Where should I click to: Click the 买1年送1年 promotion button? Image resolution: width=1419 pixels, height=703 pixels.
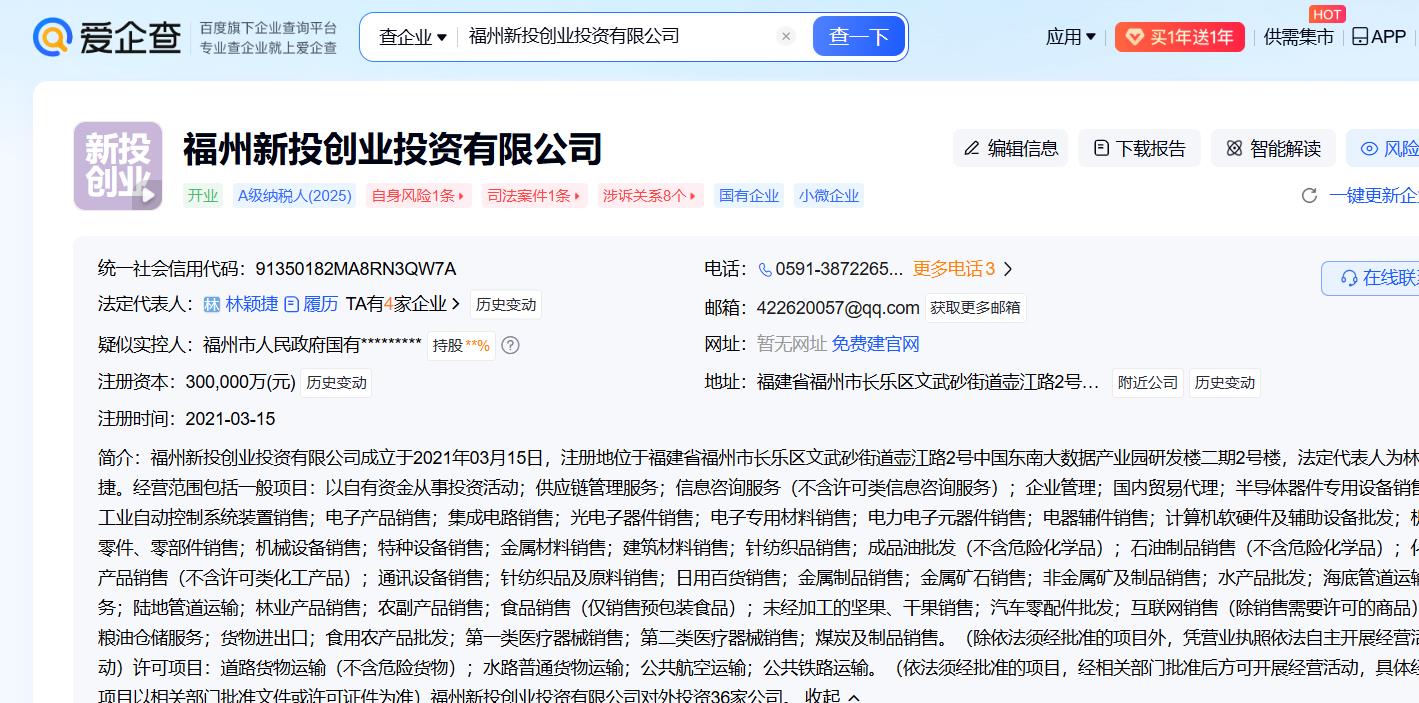(1180, 37)
